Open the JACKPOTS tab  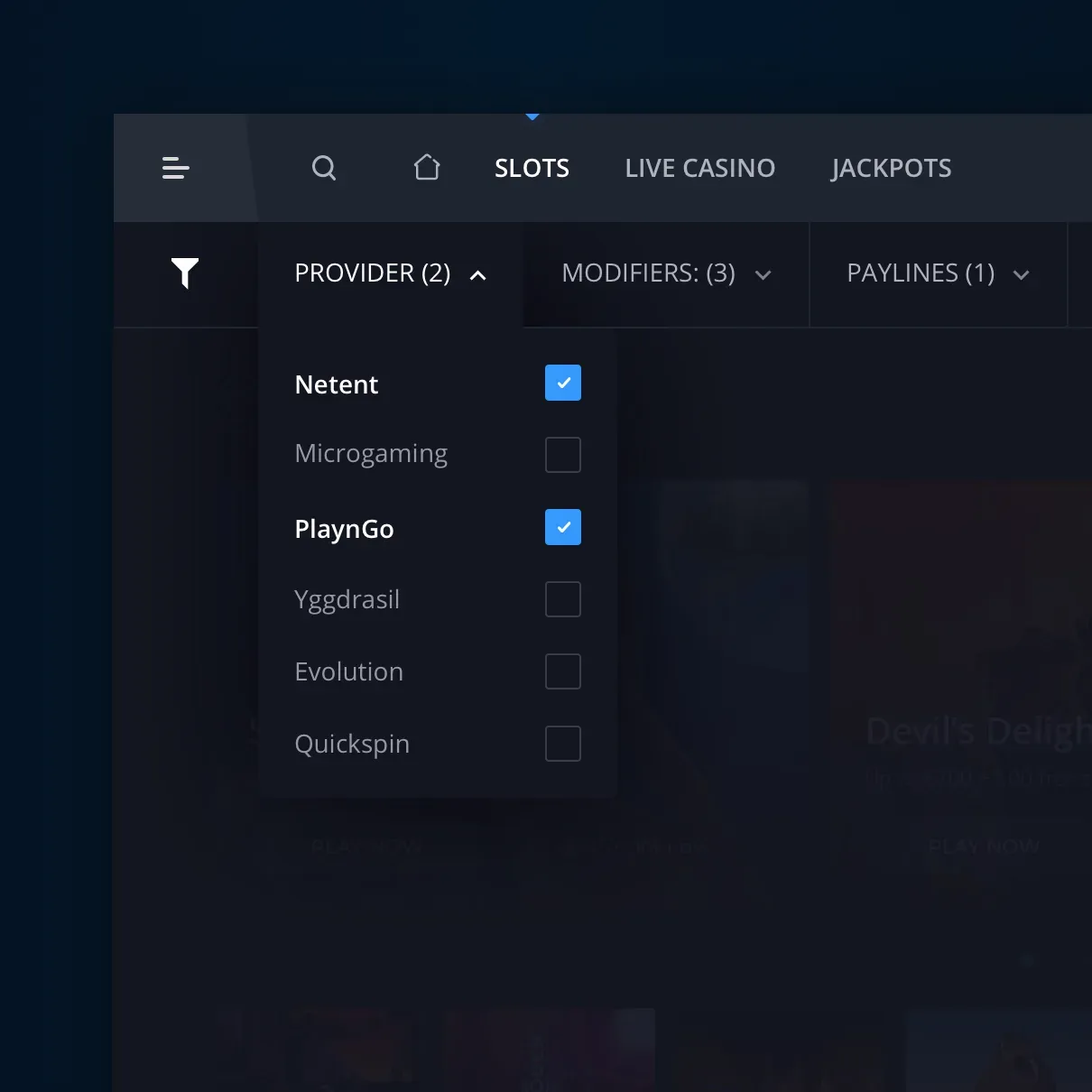(891, 168)
